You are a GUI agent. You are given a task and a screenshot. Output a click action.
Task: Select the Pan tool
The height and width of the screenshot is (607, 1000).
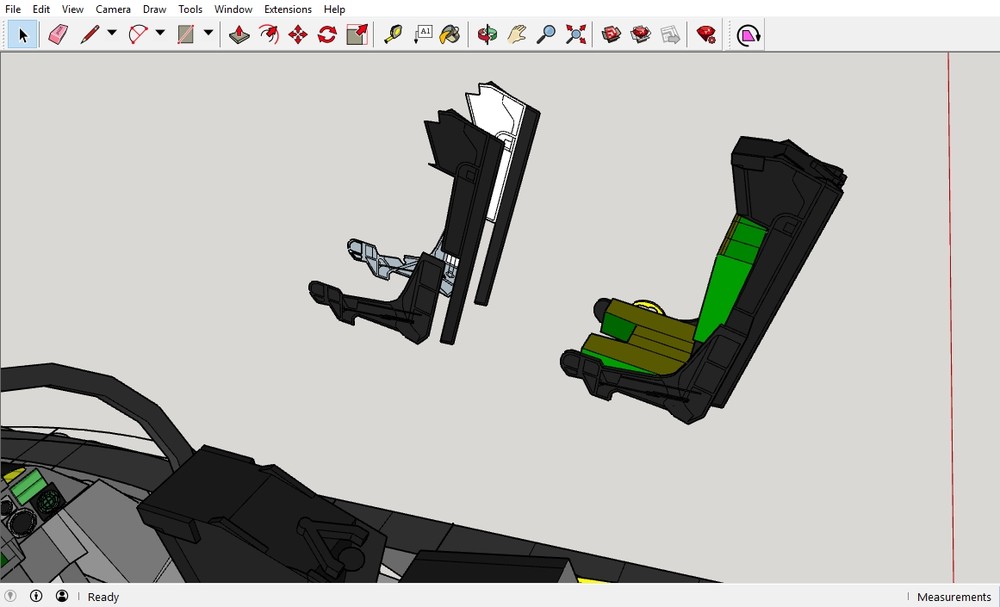[x=515, y=34]
